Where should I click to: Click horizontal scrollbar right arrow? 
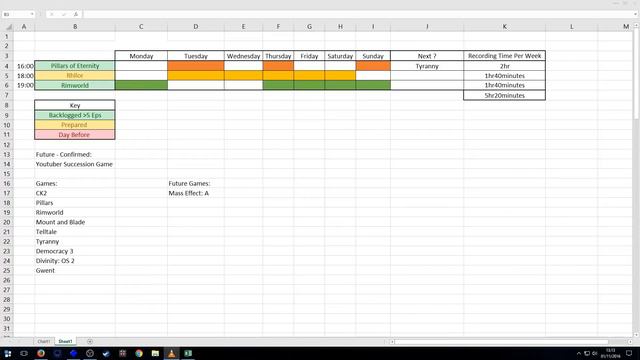click(x=630, y=342)
